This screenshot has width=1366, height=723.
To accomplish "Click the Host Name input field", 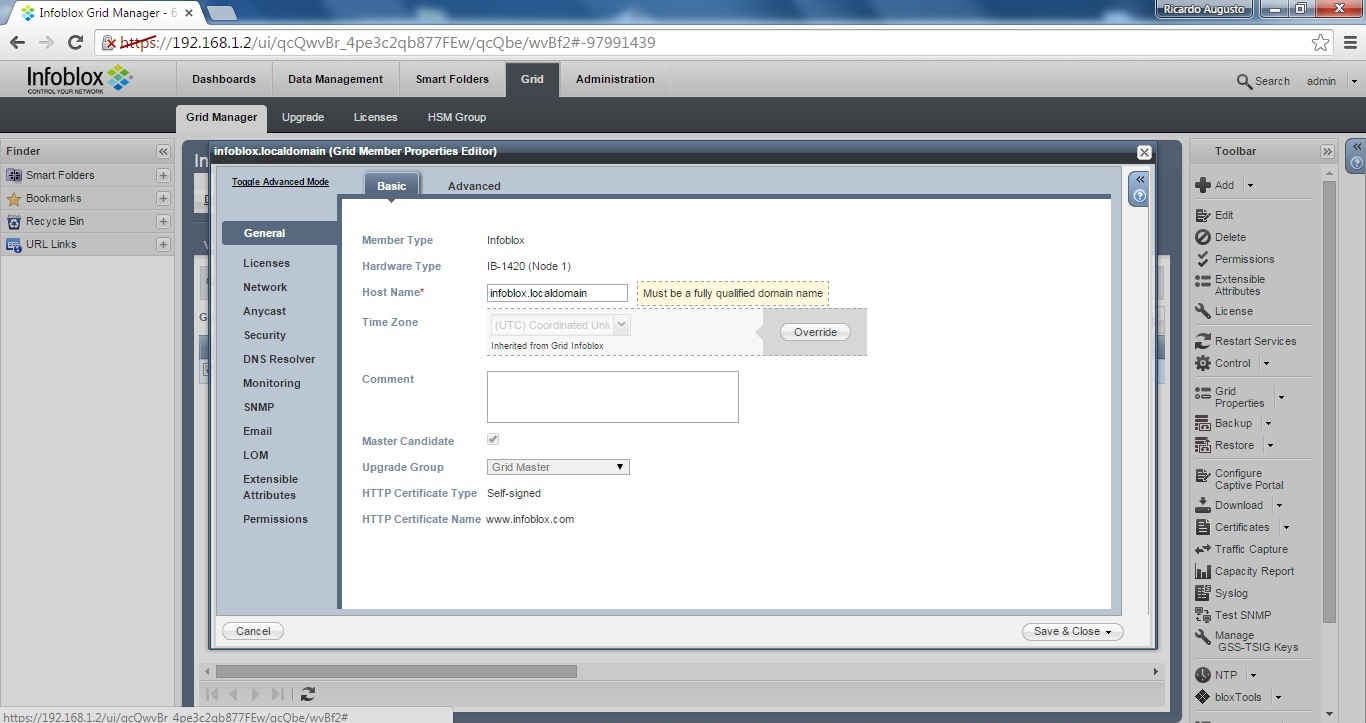I will pyautogui.click(x=557, y=293).
